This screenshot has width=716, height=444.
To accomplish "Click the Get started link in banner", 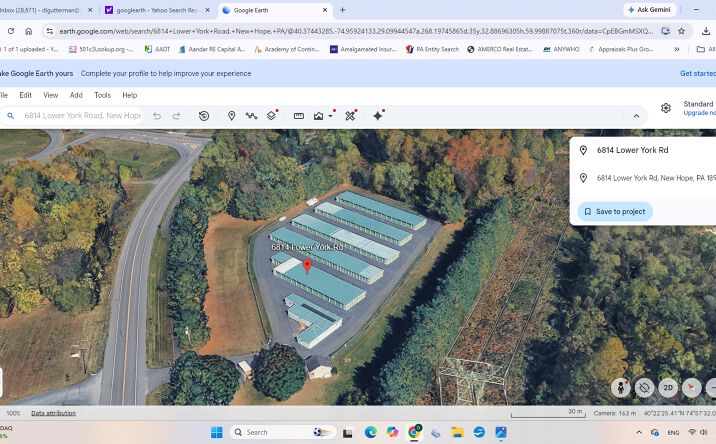I will pos(698,74).
